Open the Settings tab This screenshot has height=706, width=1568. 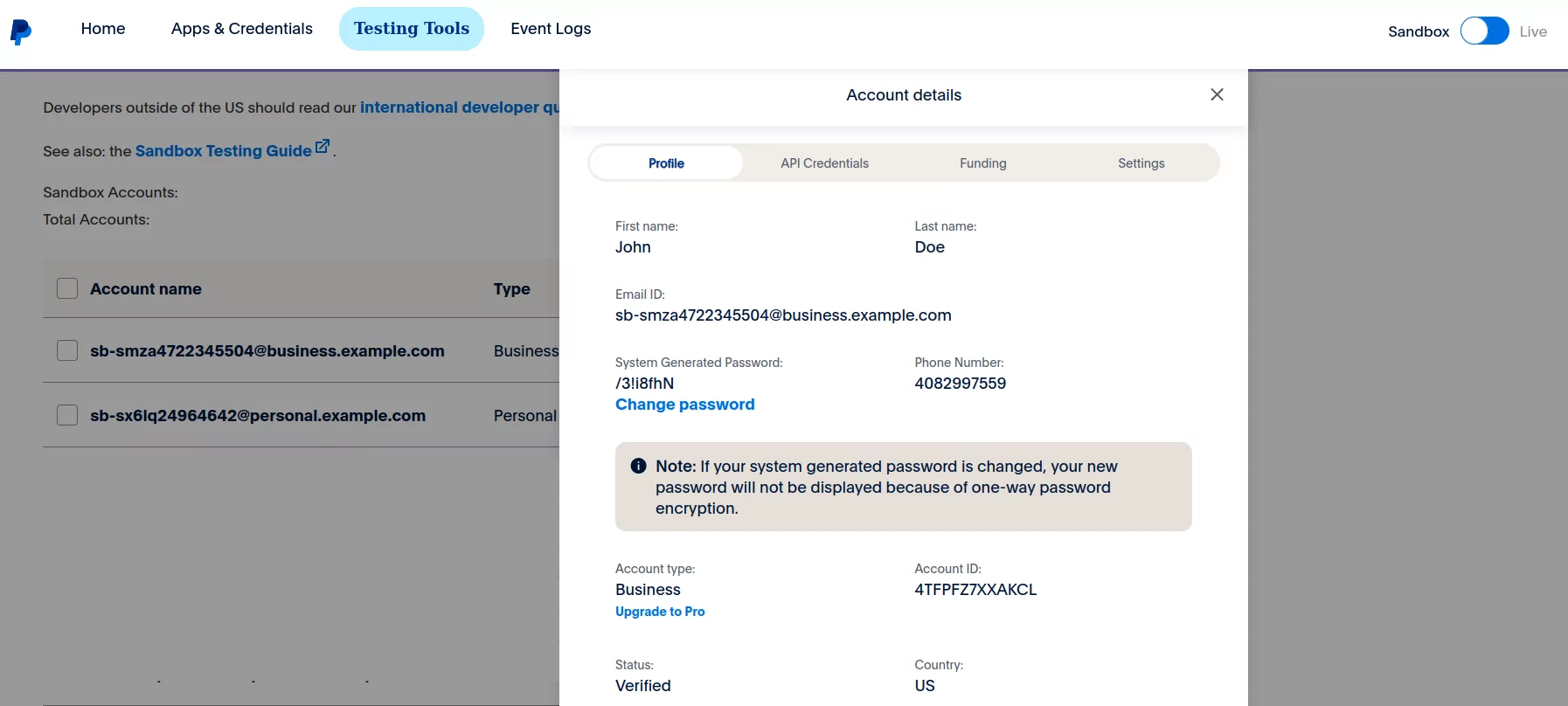(x=1141, y=163)
